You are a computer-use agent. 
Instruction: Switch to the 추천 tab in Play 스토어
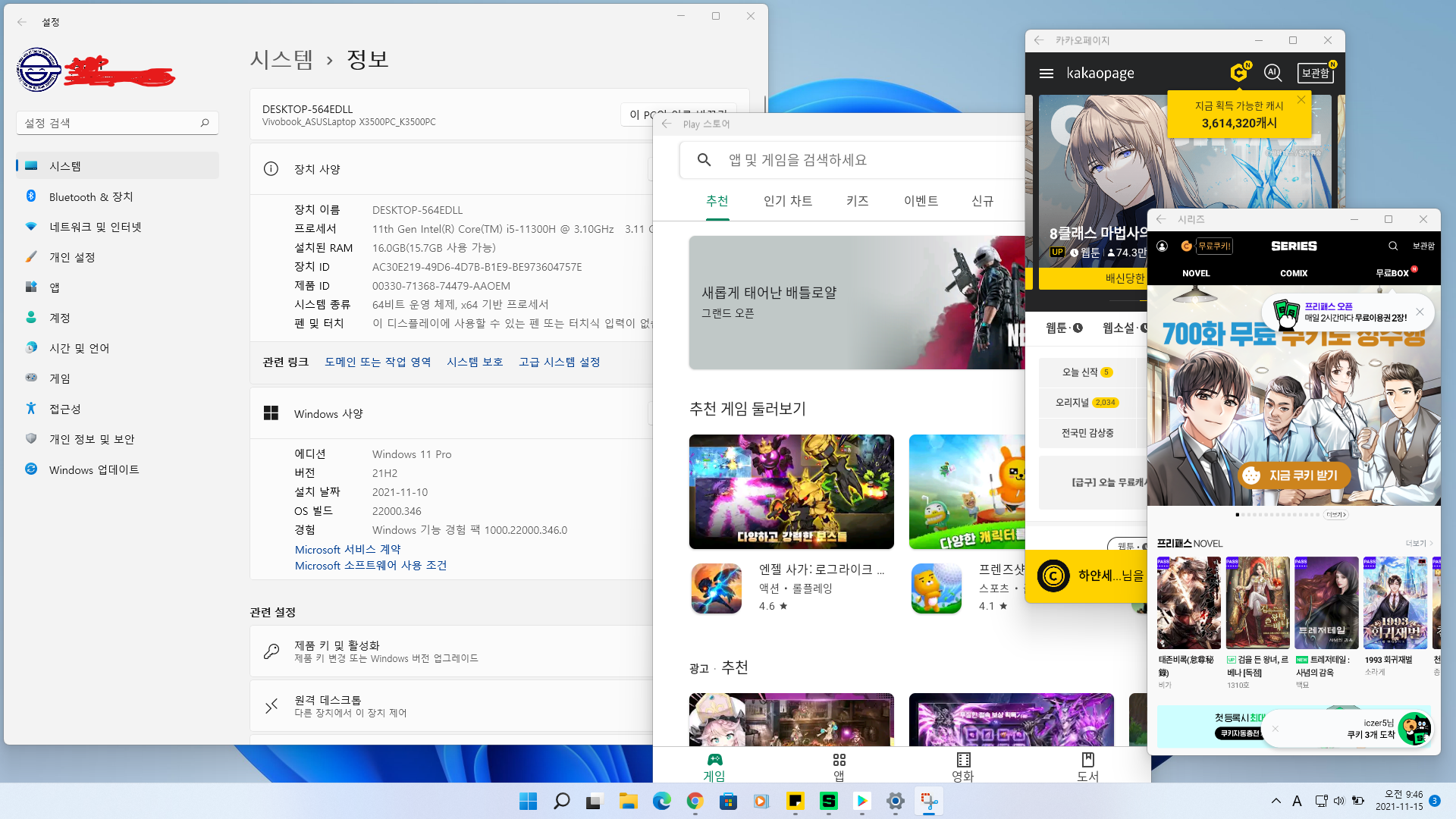coord(717,201)
